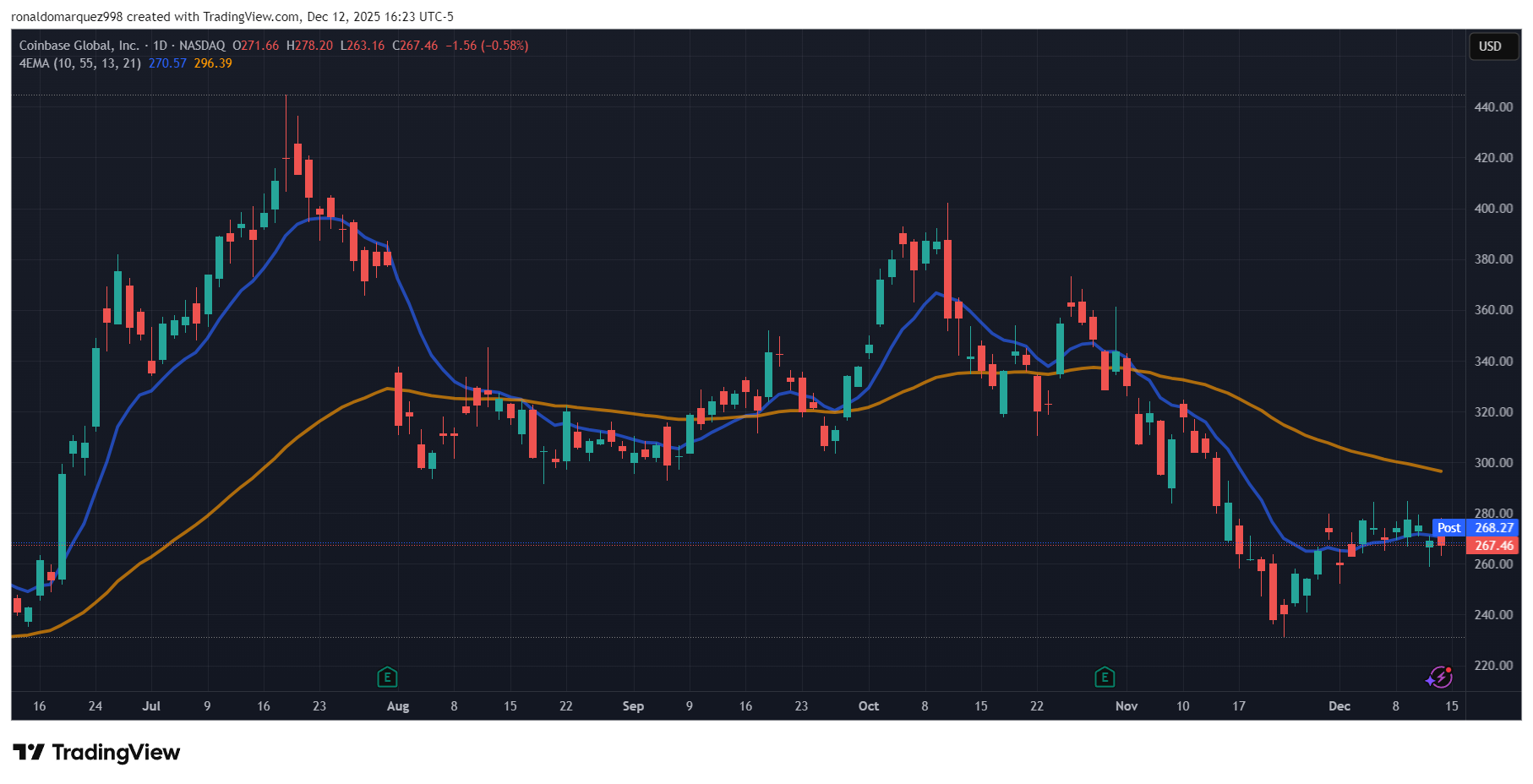The width and height of the screenshot is (1533, 784).
Task: Toggle the post-market session display
Action: (x=1450, y=527)
